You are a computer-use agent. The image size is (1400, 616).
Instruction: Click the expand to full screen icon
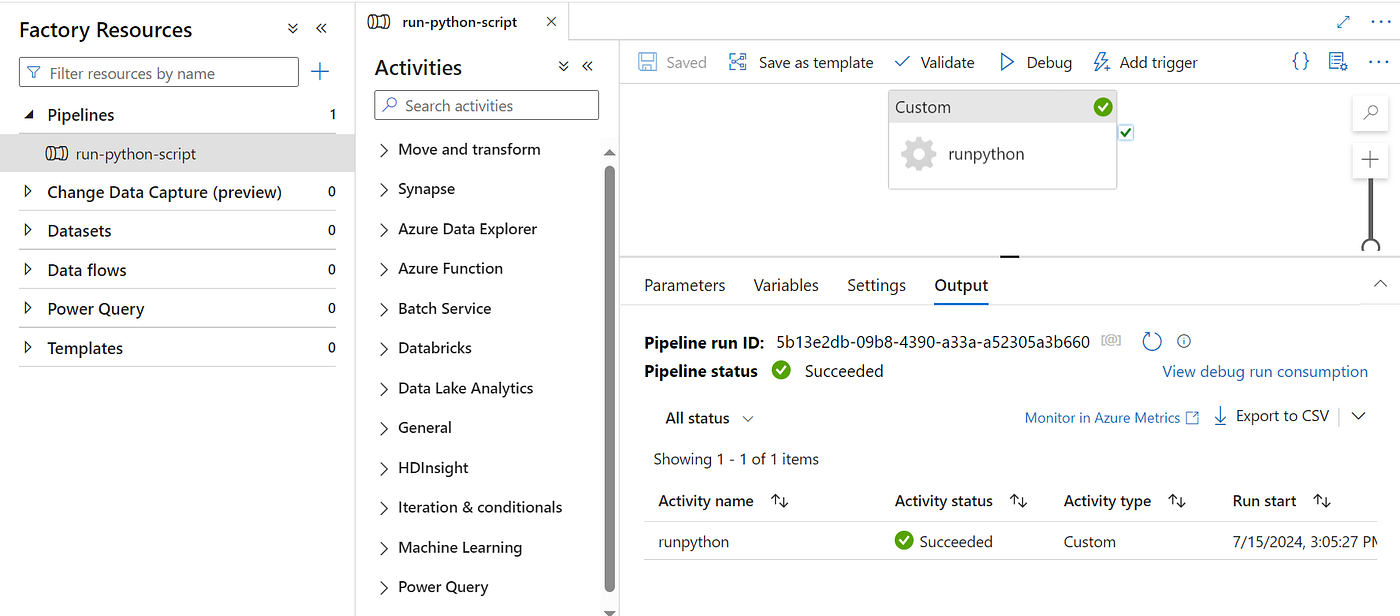[x=1343, y=22]
